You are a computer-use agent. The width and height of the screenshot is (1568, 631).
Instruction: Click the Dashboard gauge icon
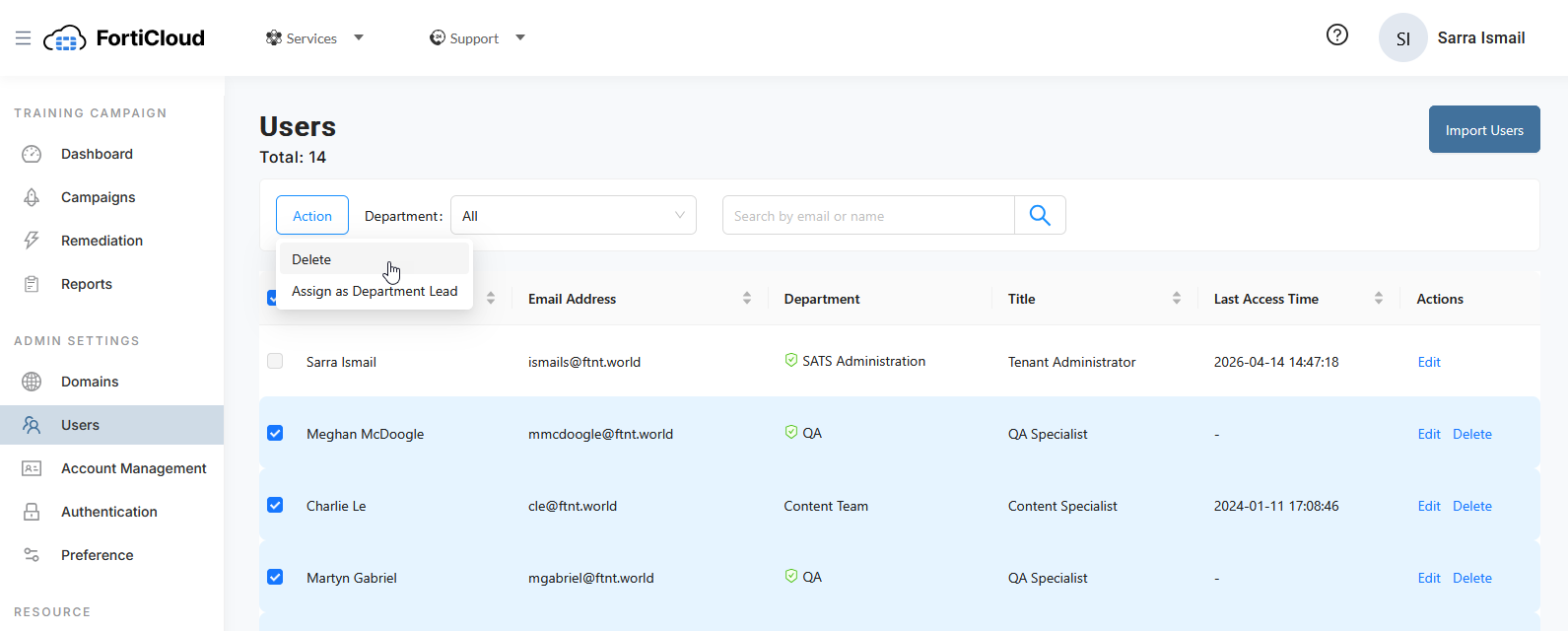click(32, 154)
